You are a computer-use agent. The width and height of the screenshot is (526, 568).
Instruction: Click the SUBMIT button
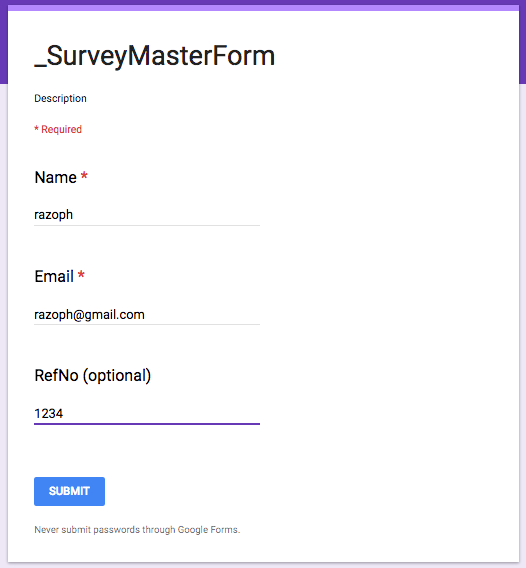(x=70, y=491)
